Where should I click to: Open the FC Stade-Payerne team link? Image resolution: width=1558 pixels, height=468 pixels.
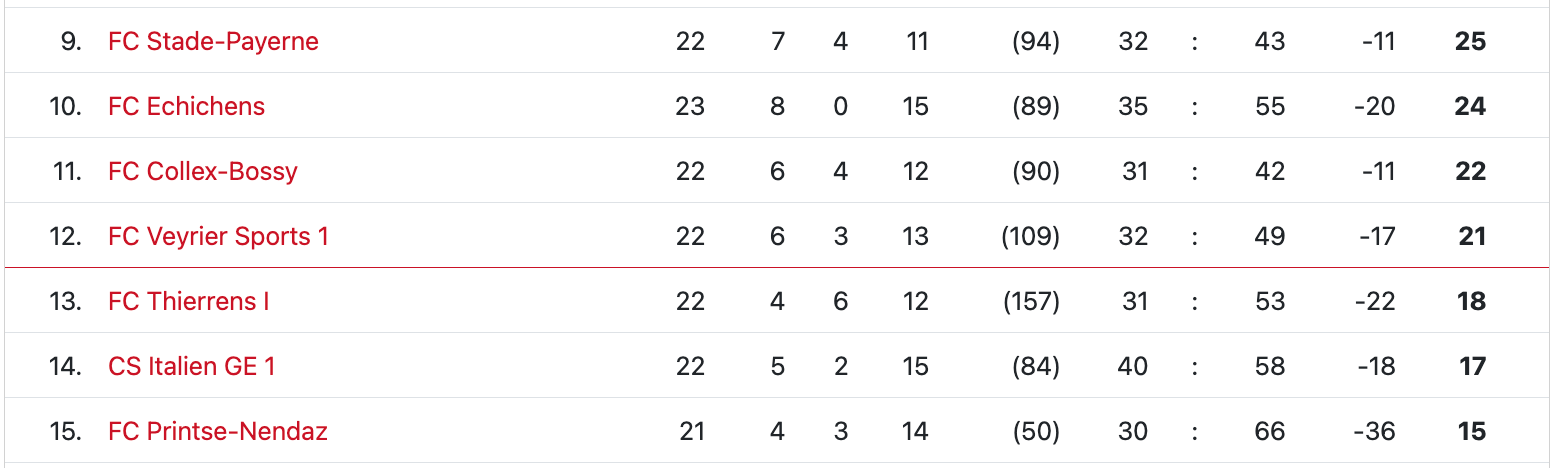click(x=213, y=42)
